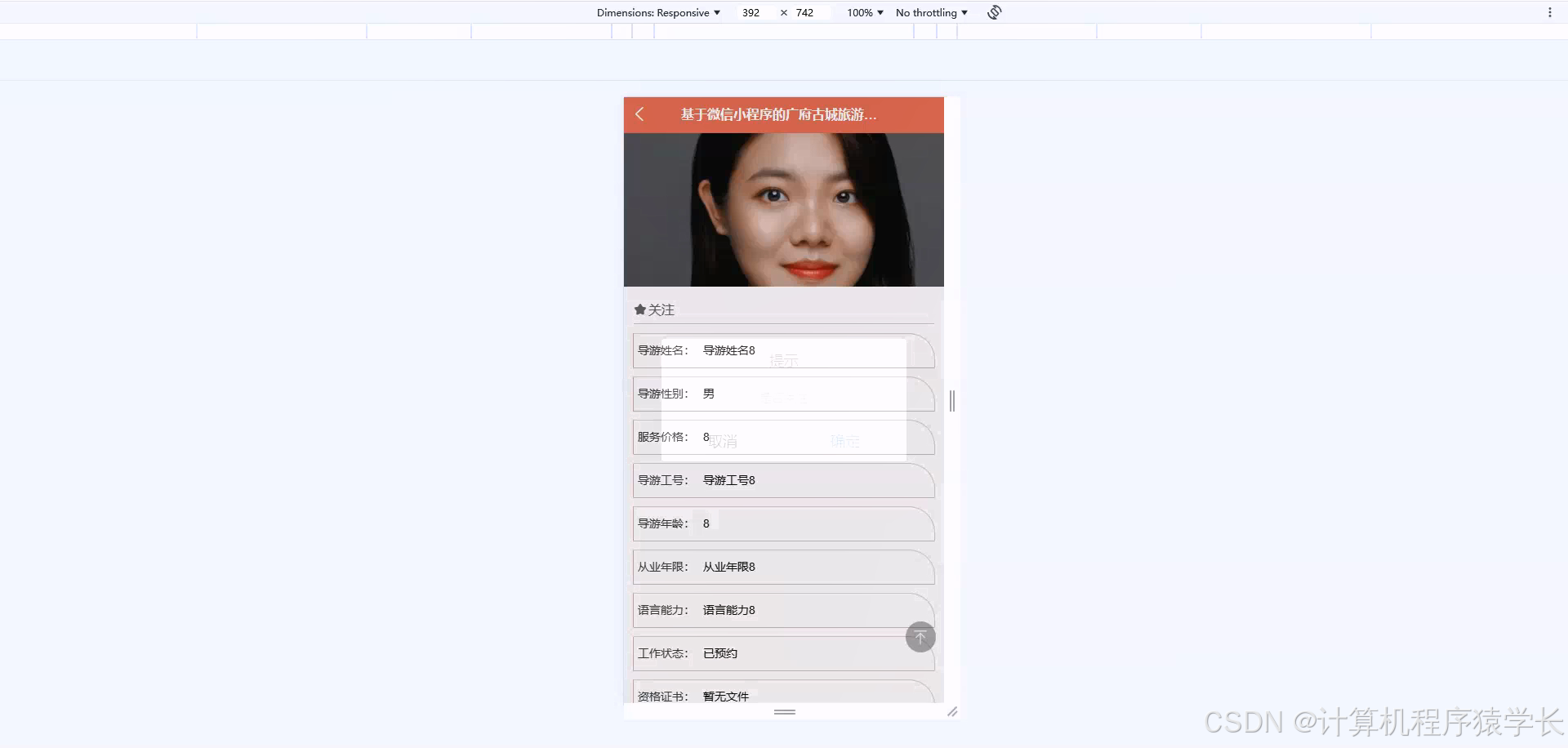Click the vertical drag handle beside the viewport
Viewport: 1568px width, 748px height.
pyautogui.click(x=951, y=401)
